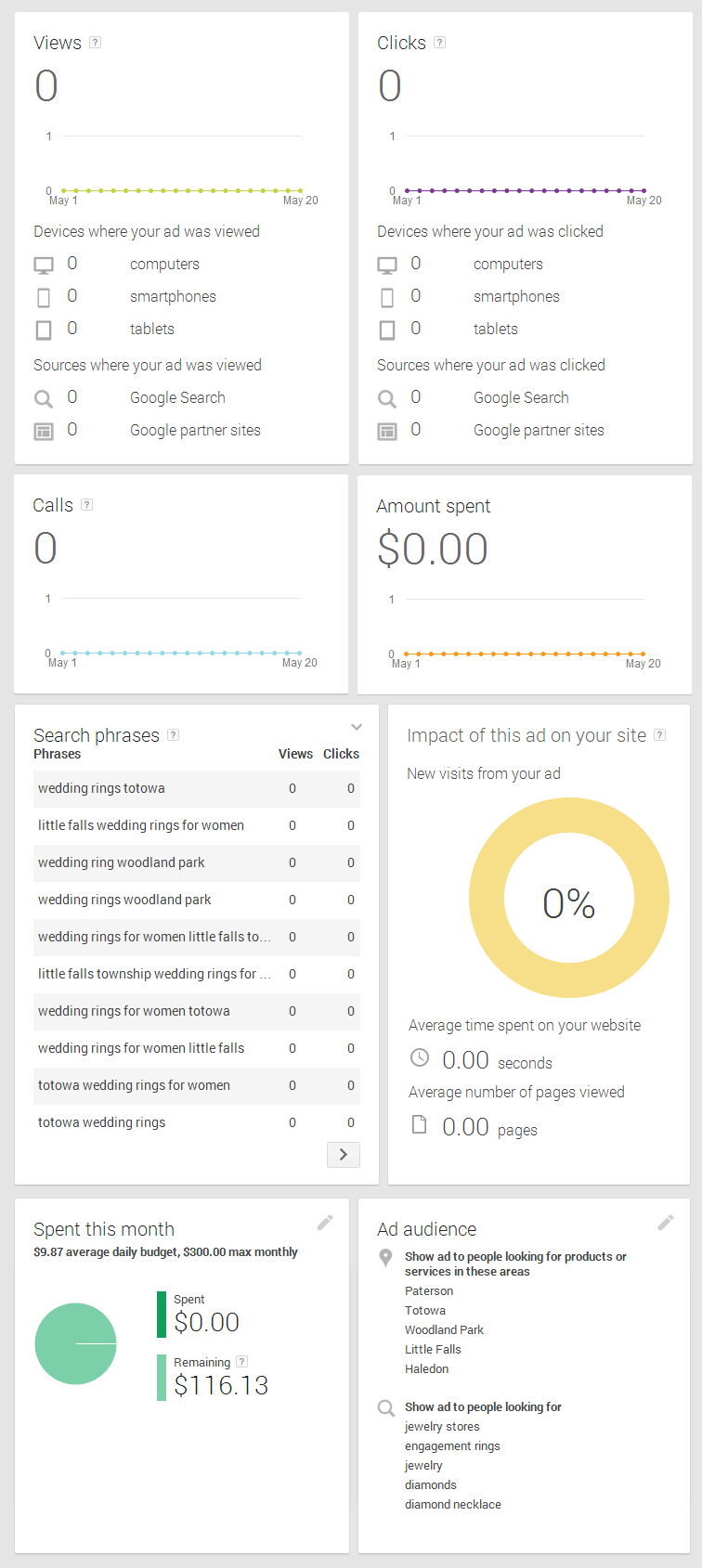This screenshot has width=702, height=1568.
Task: Click the help icon next to Remaining
Action: (242, 1362)
